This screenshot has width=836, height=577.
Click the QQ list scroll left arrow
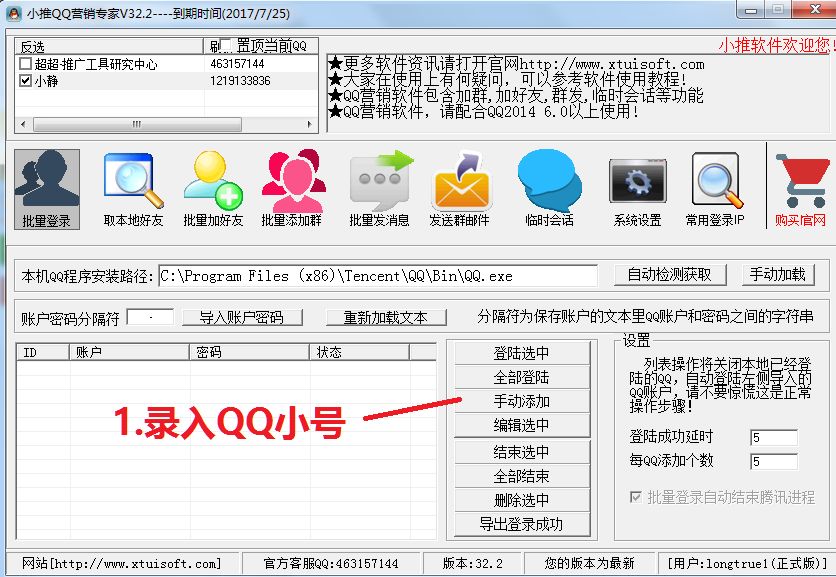pyautogui.click(x=23, y=124)
